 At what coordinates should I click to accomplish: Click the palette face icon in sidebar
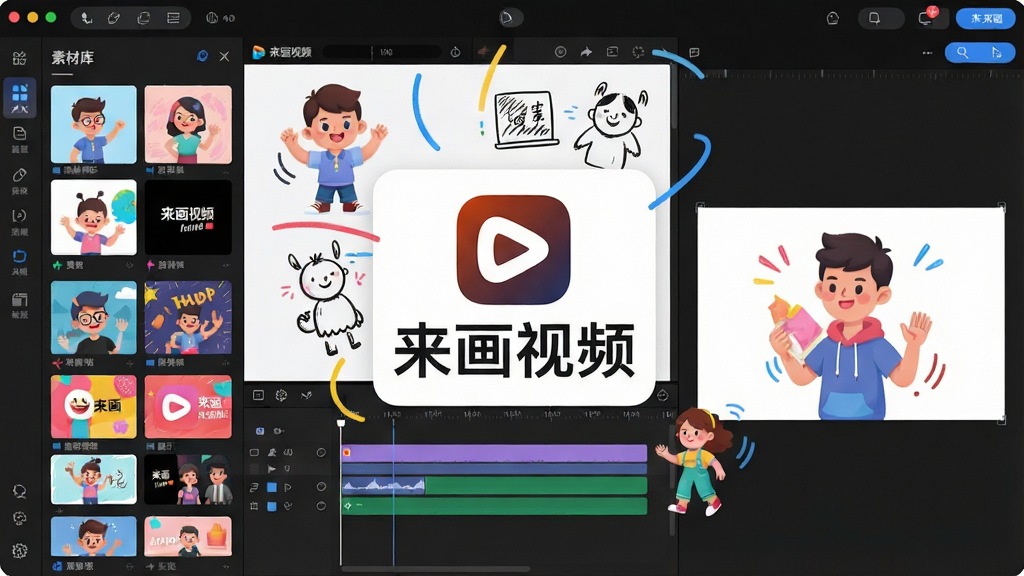pos(20,519)
